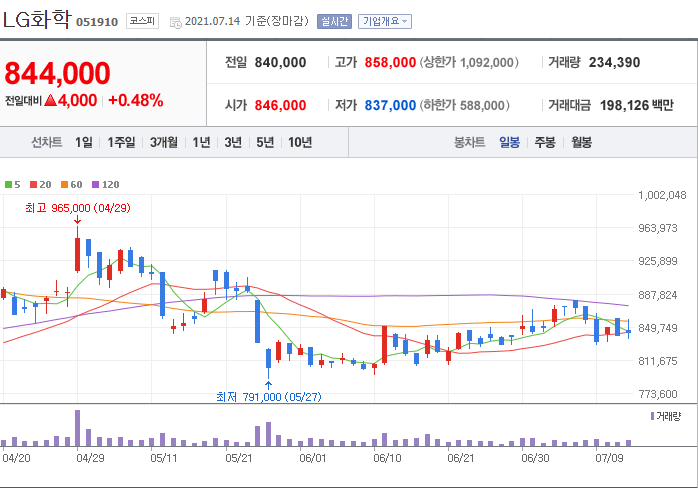Open the 기업개요 dropdown
The image size is (698, 488).
(385, 21)
